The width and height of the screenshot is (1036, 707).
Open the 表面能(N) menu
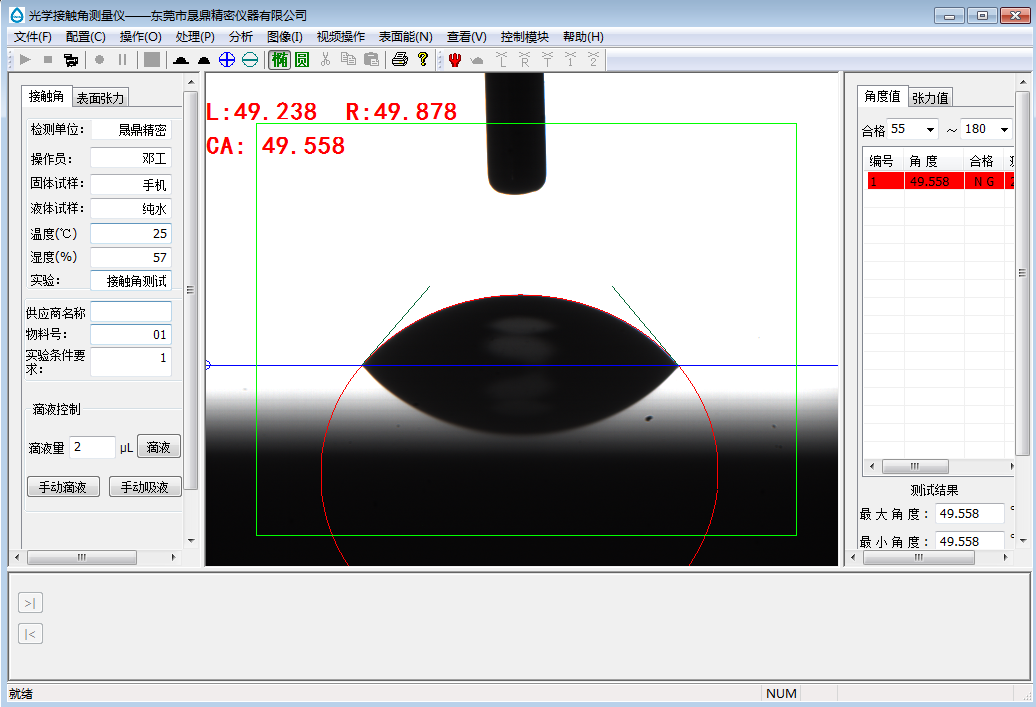405,37
